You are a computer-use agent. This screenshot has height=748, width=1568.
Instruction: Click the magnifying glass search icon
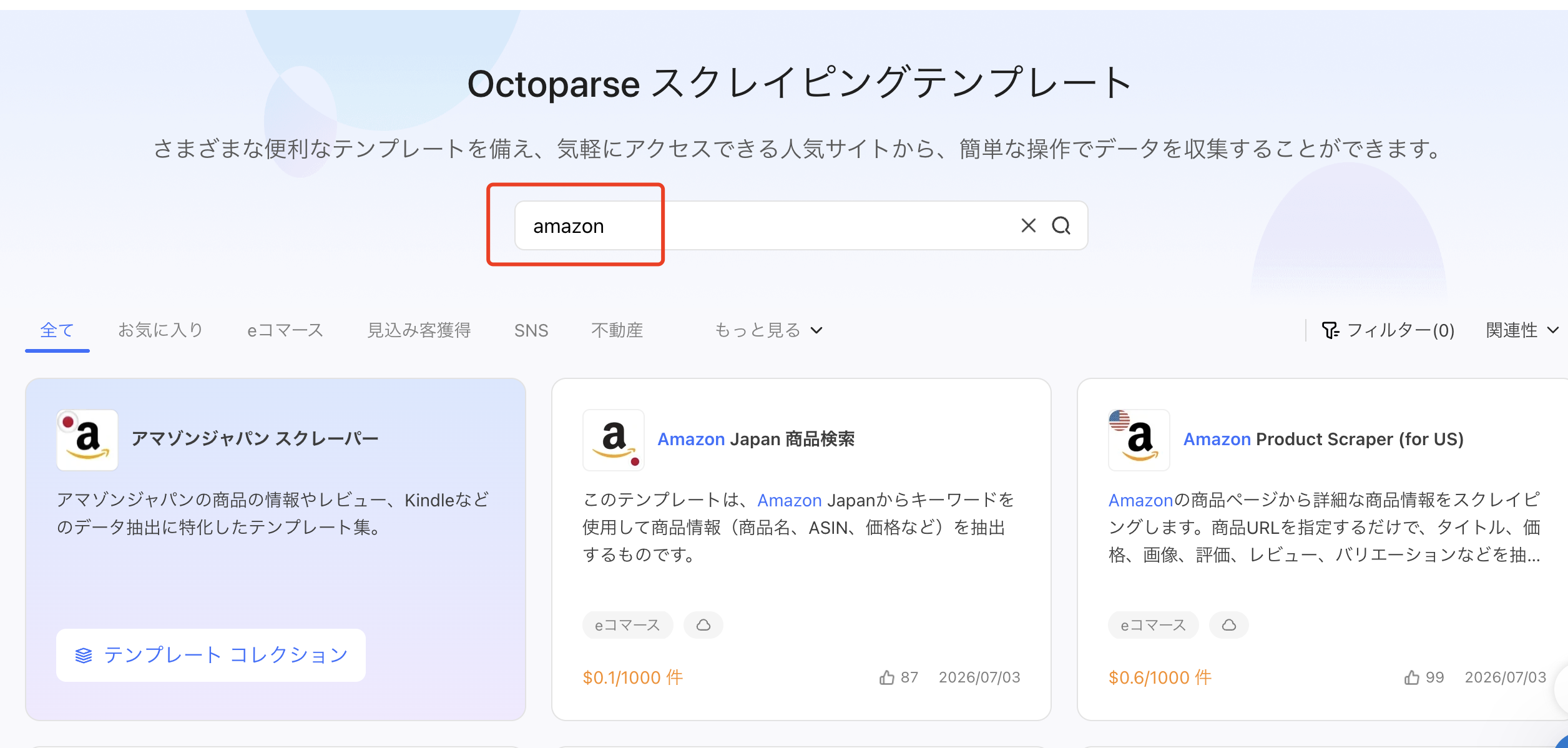[x=1061, y=225]
